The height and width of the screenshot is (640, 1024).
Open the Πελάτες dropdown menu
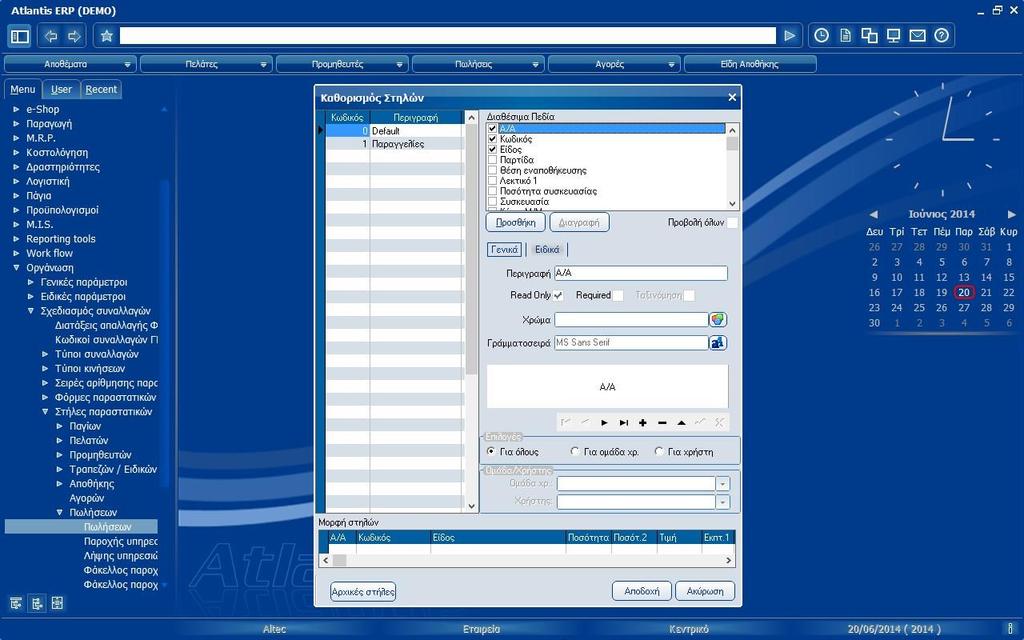206,64
